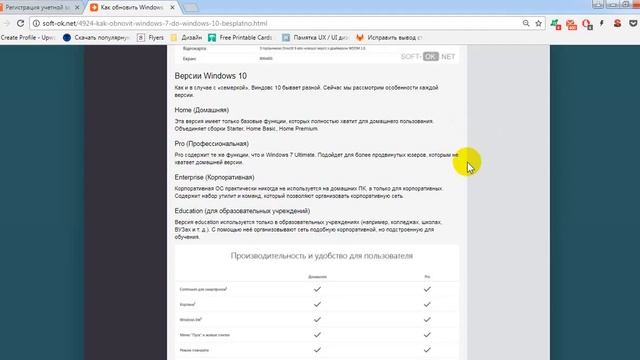Select the Как обновить Windows tab
Image resolution: width=640 pixels, height=360 pixels.
click(x=127, y=7)
